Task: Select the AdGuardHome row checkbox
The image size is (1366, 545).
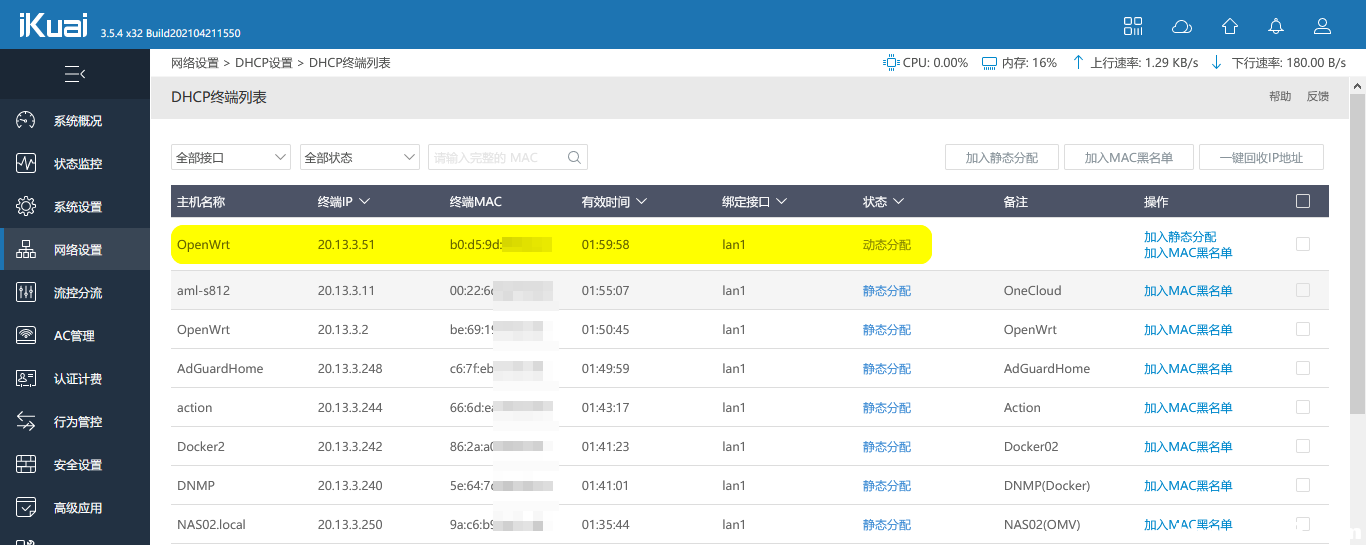Action: [x=1302, y=368]
